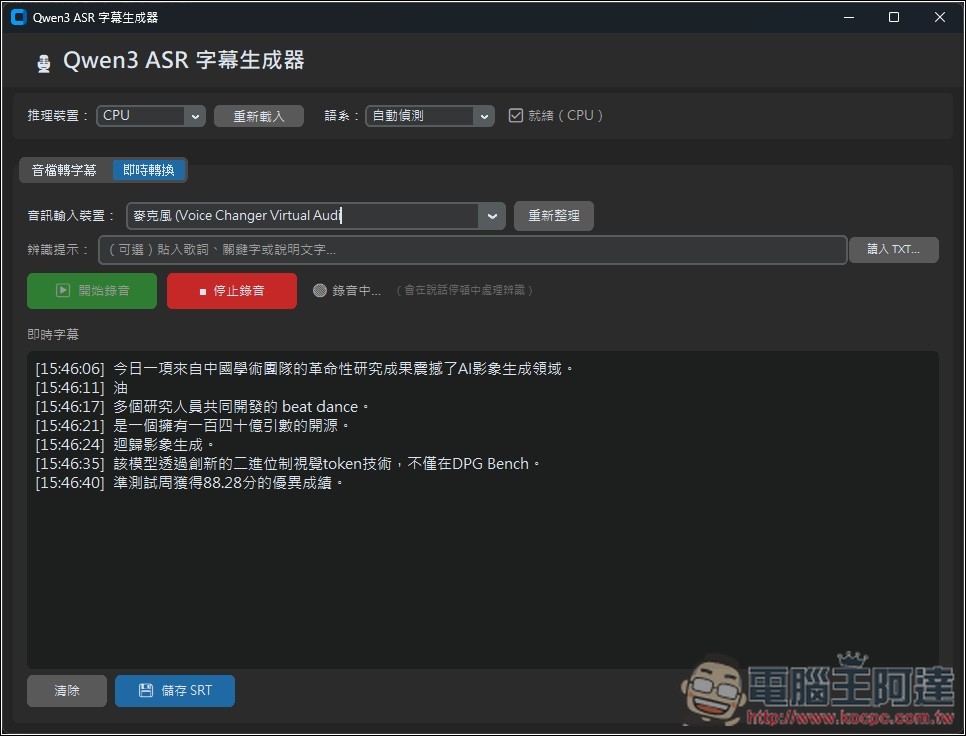Minimize the Qwen3 ASR window

849,17
